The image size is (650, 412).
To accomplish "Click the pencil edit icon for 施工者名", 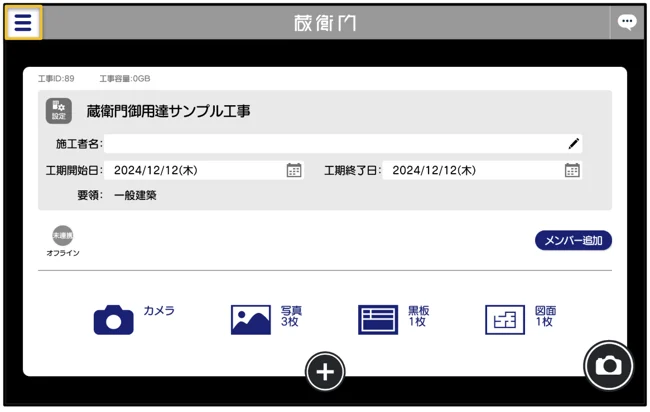I will [573, 144].
